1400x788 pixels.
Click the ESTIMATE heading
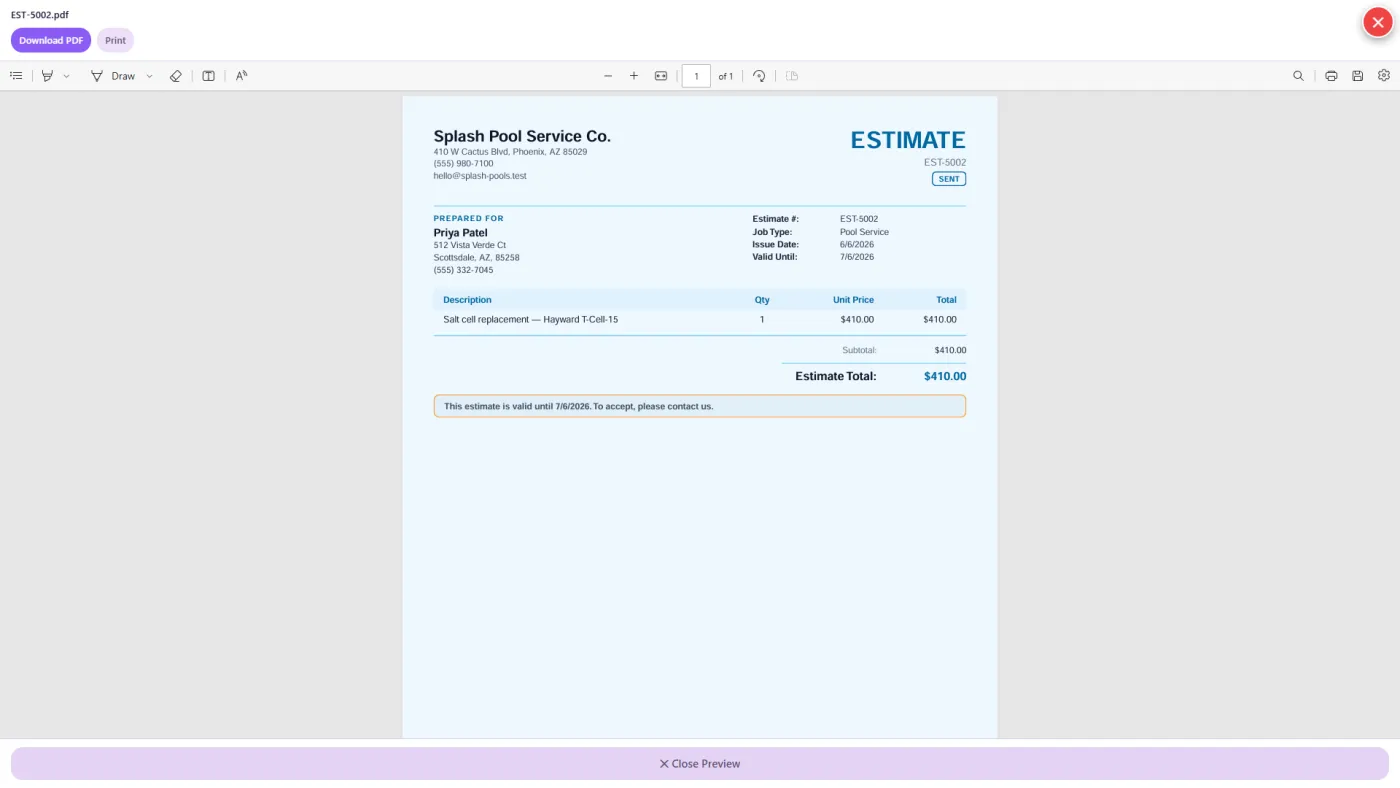pos(908,140)
